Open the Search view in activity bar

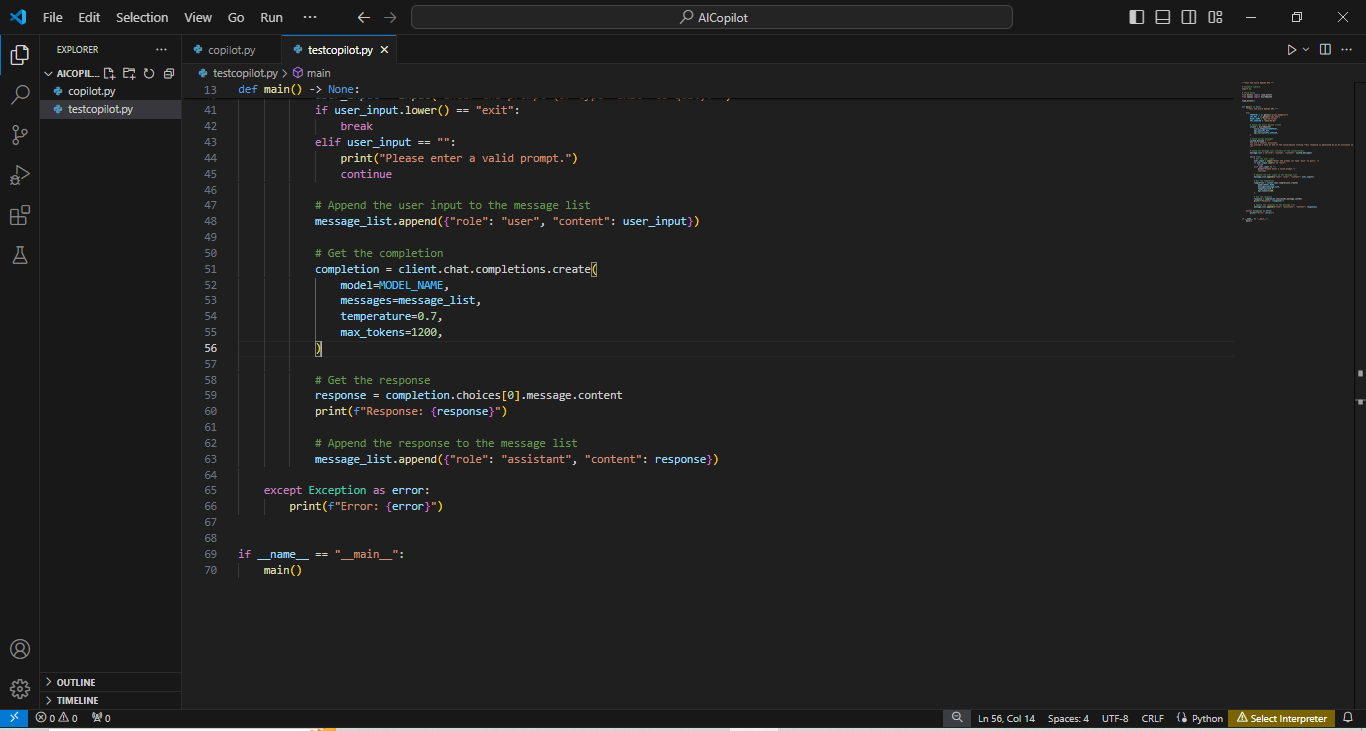20,95
